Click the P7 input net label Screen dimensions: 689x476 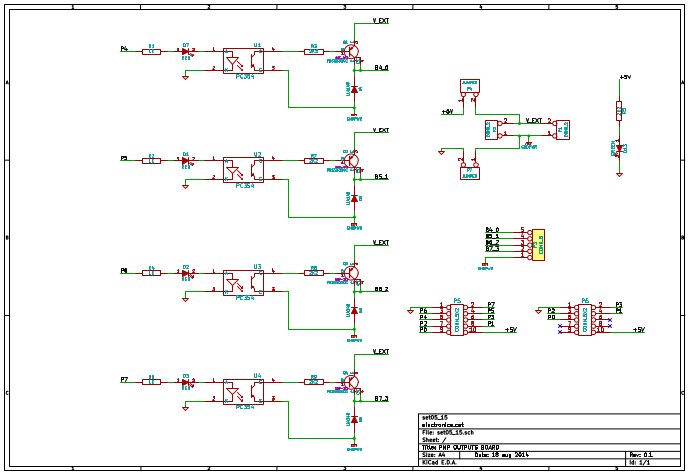[124, 379]
